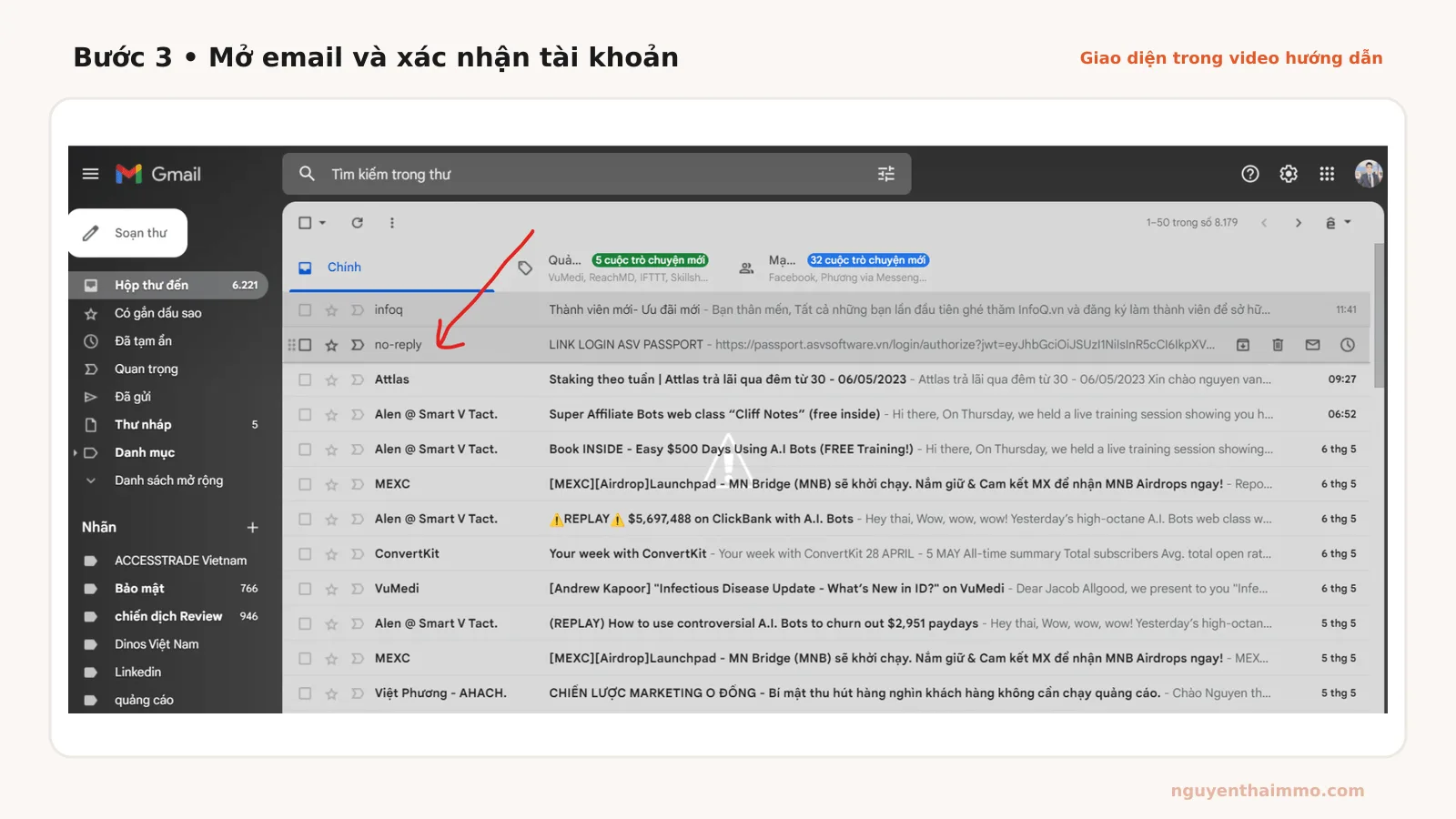The height and width of the screenshot is (819, 1456).
Task: Open search filter options icon
Action: click(x=885, y=174)
